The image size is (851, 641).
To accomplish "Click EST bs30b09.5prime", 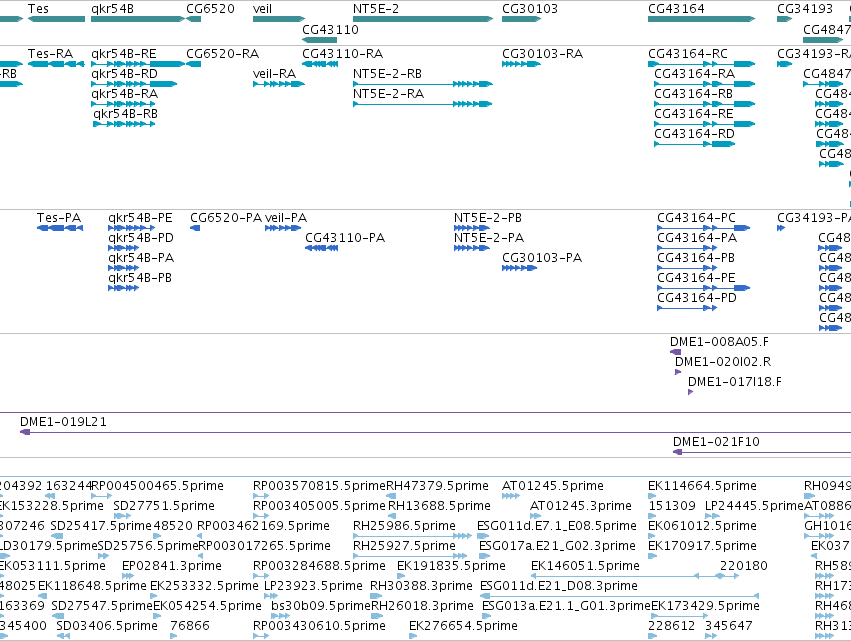I will [281, 617].
